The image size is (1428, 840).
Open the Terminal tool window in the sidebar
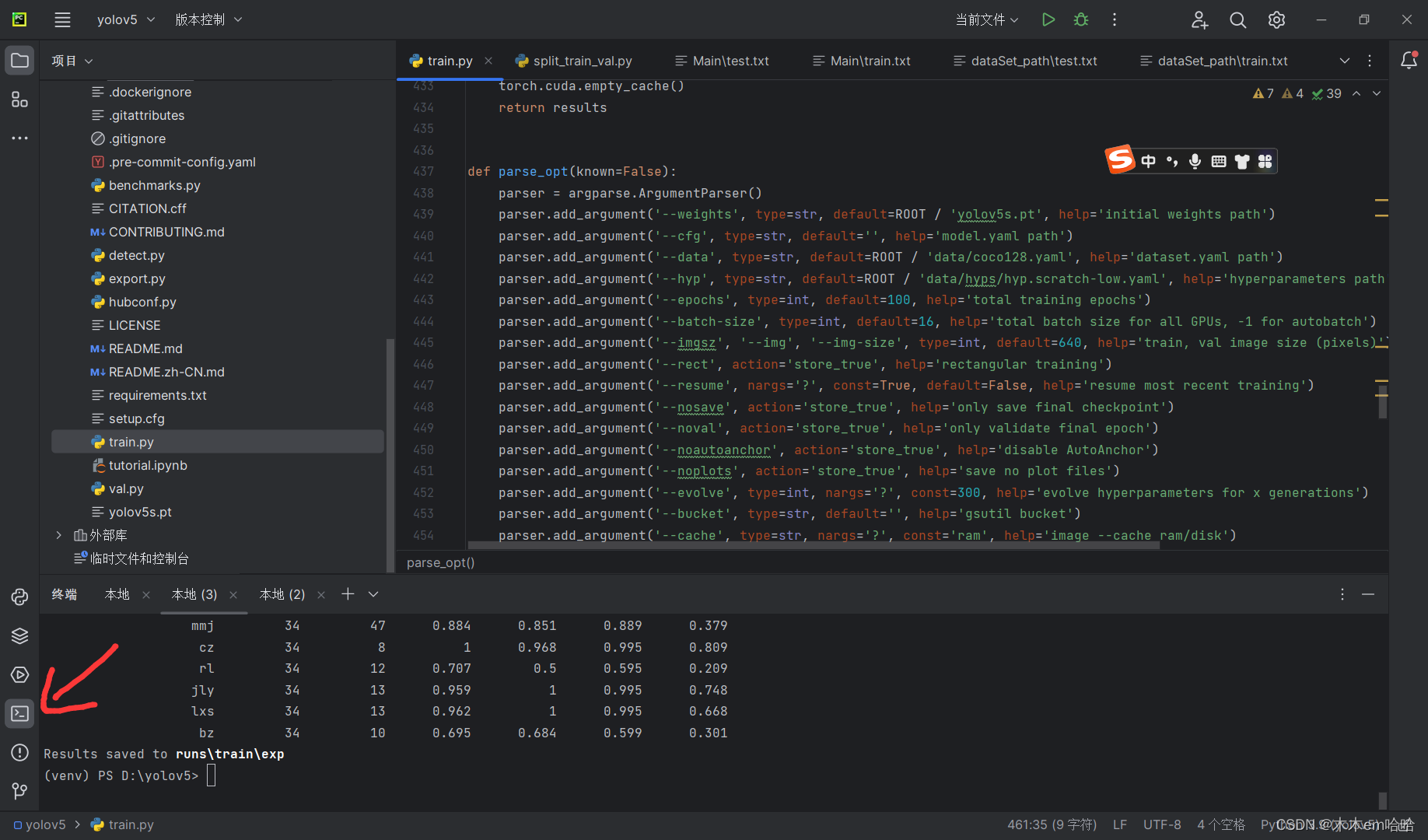coord(20,713)
